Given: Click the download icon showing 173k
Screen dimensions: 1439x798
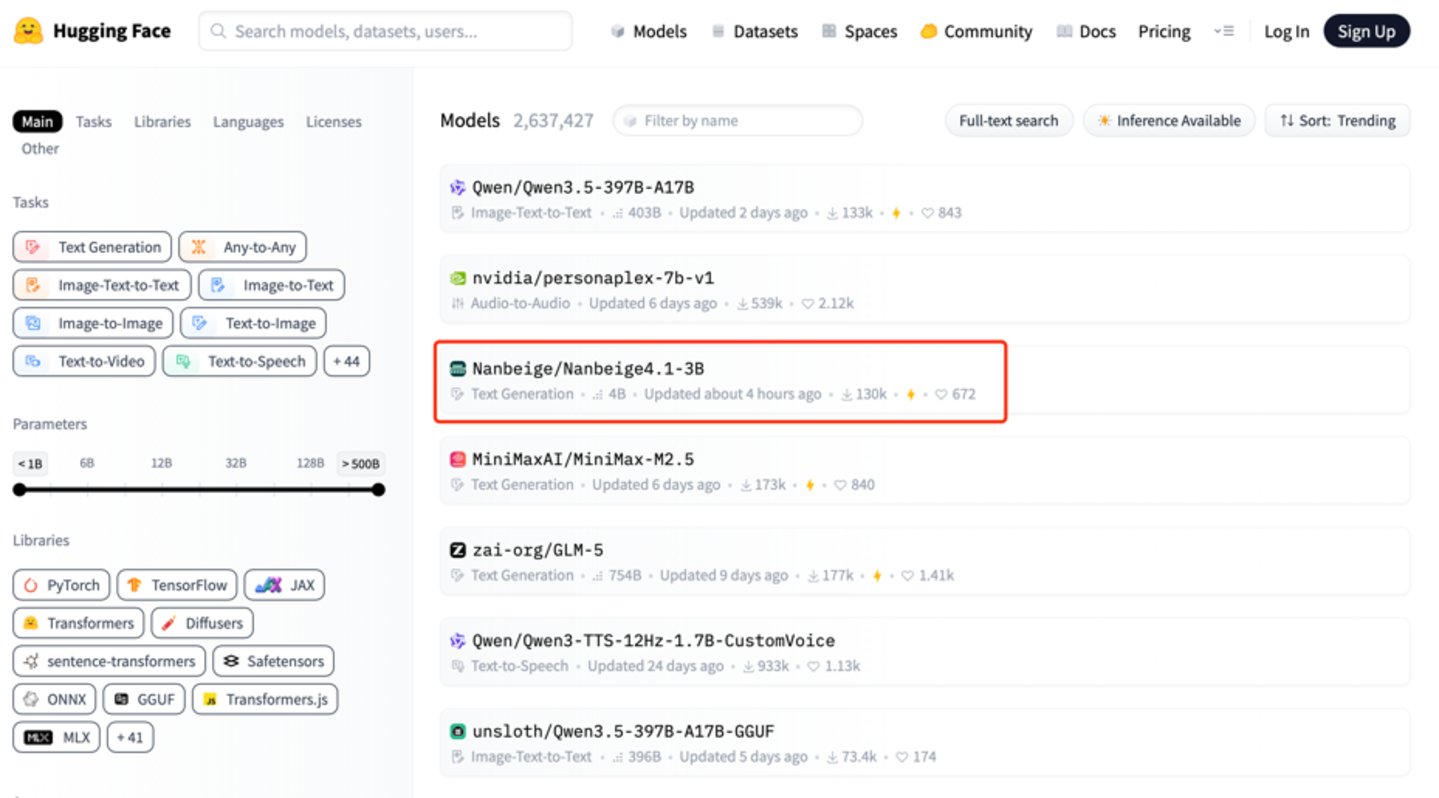Looking at the screenshot, I should [746, 485].
